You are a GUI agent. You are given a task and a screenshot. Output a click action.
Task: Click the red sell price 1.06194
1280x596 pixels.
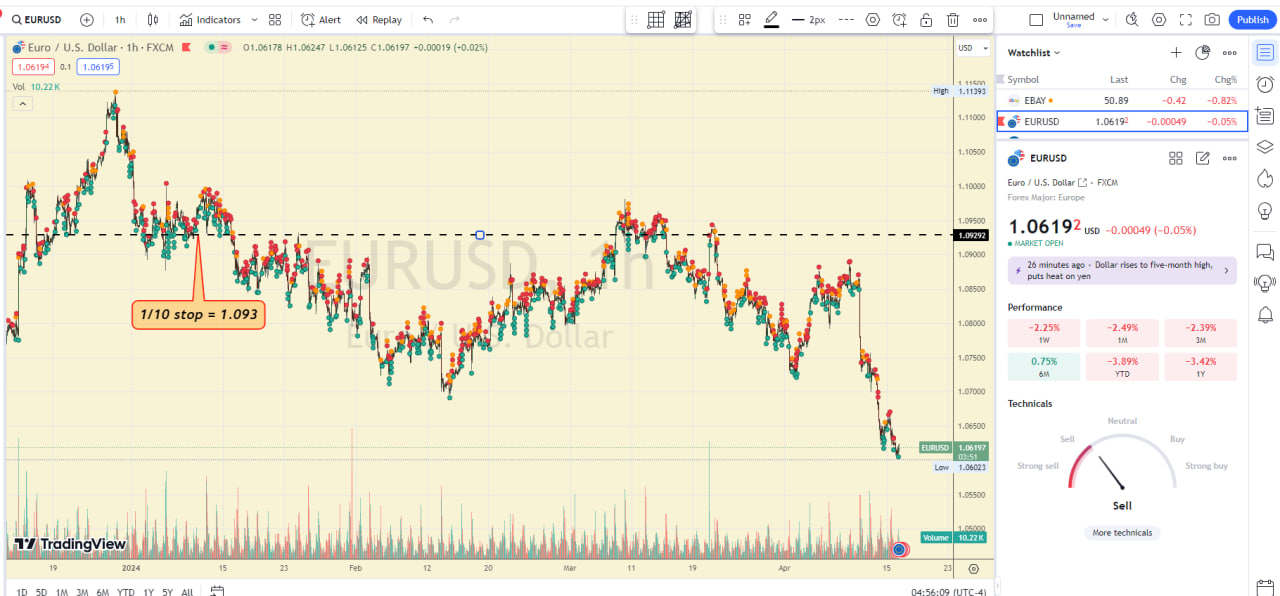click(32, 67)
